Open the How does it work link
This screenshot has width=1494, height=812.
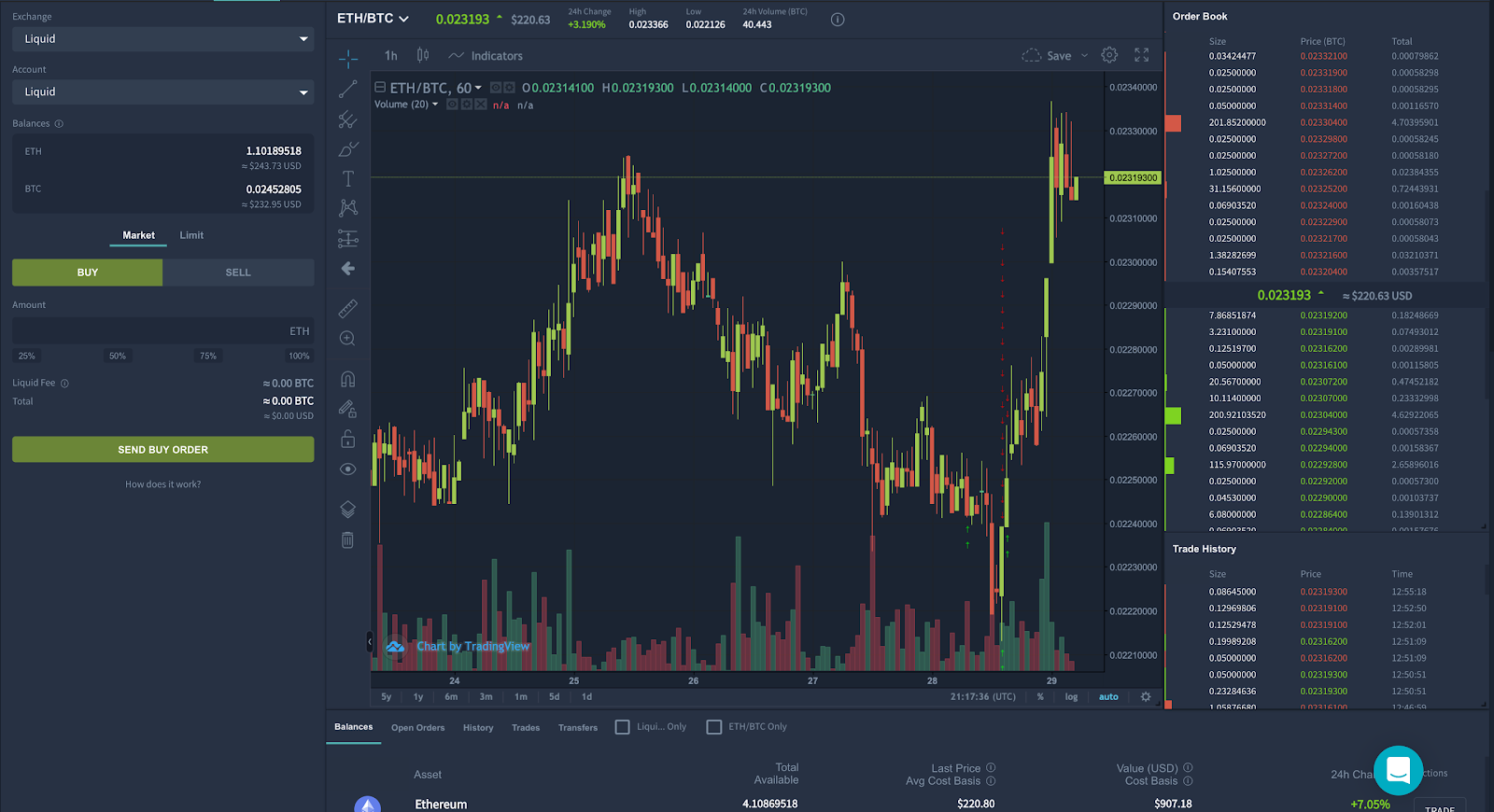coord(163,484)
